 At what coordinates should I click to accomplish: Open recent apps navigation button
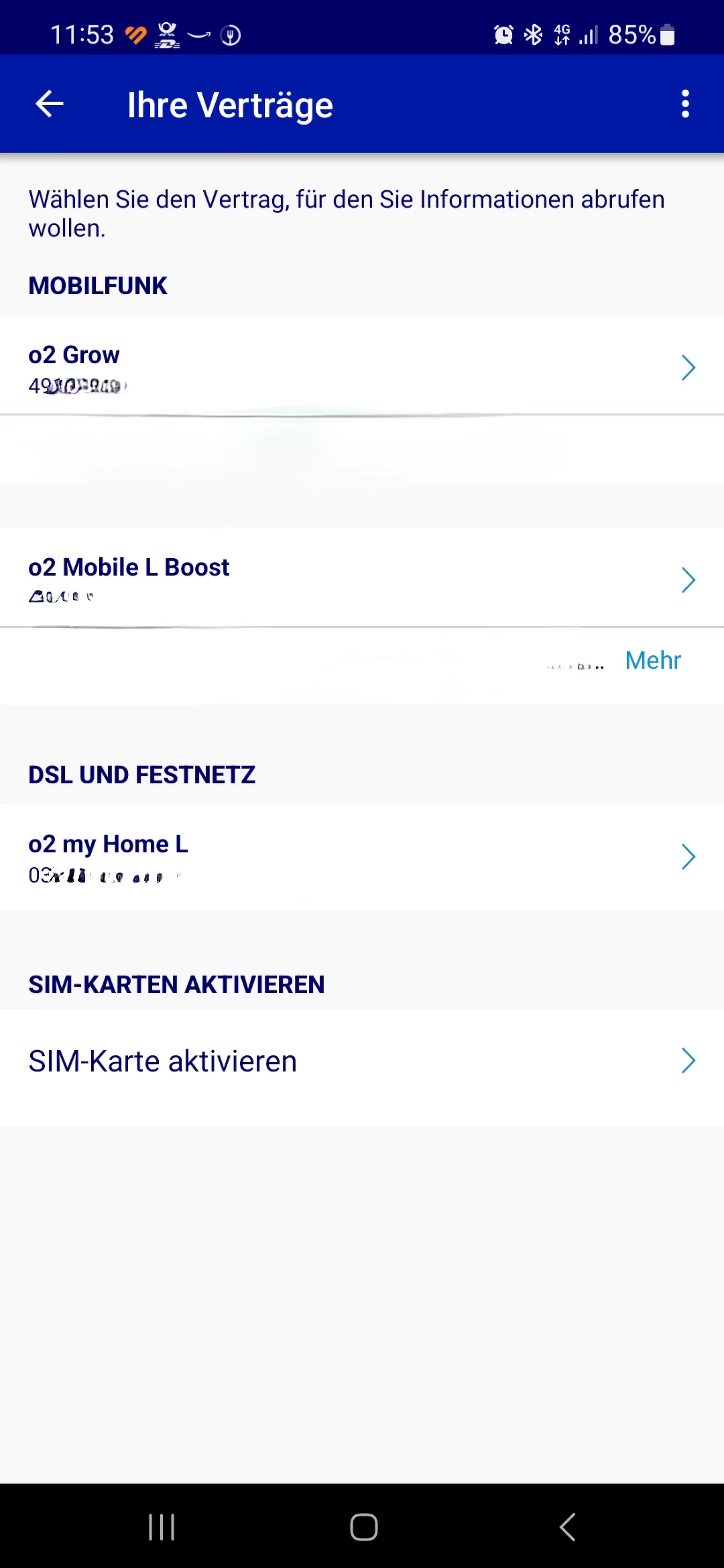pyautogui.click(x=162, y=1527)
